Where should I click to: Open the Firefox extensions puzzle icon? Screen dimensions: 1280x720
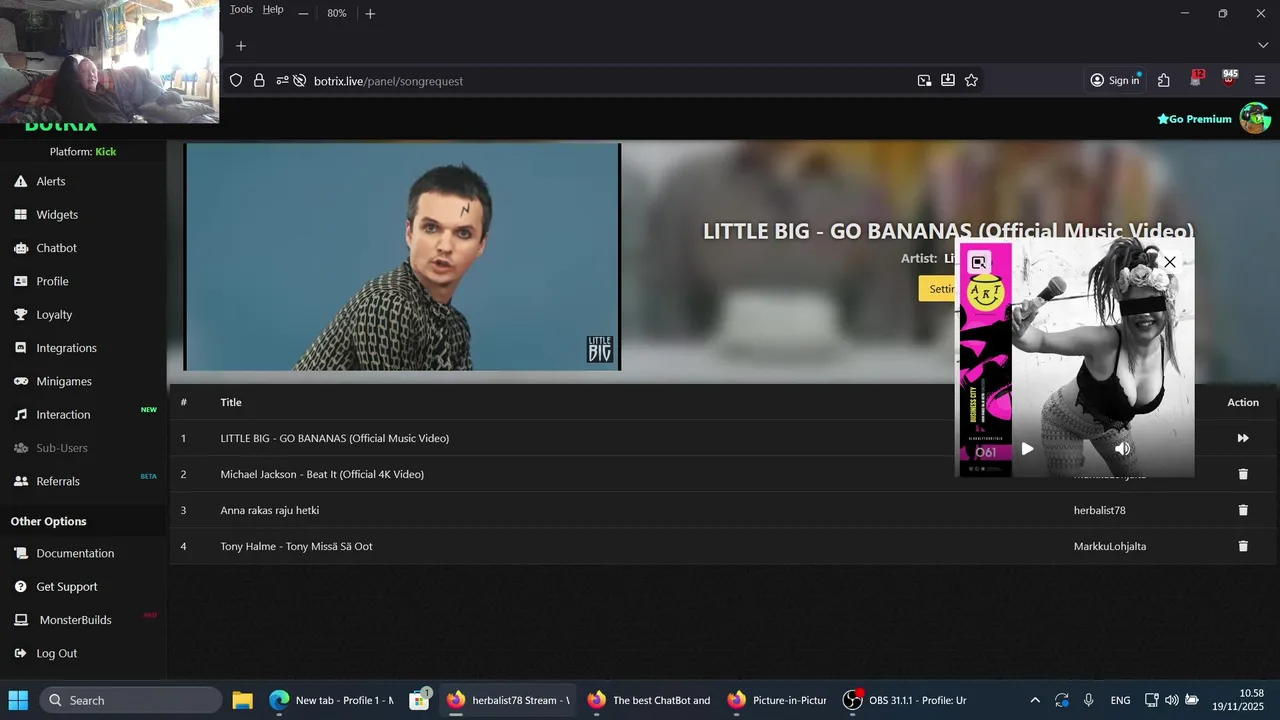point(1164,81)
